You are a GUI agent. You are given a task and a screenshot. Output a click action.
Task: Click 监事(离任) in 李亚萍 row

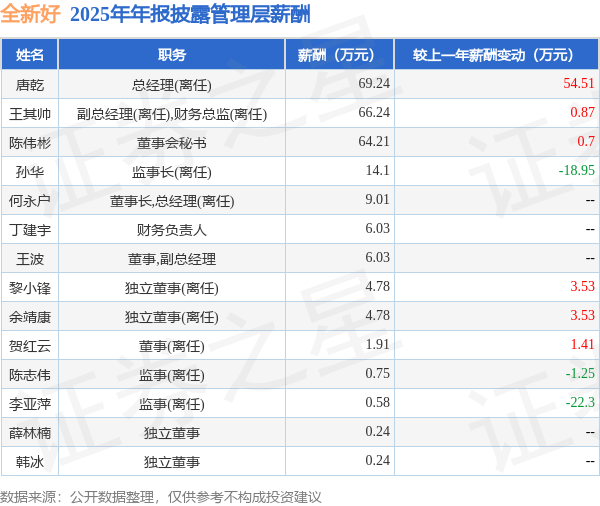click(172, 404)
